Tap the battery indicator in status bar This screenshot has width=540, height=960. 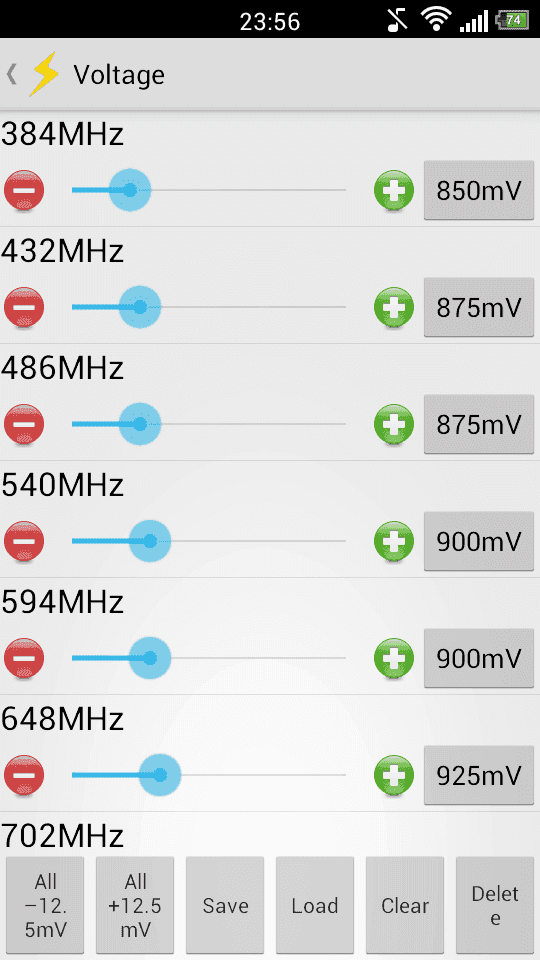[512, 20]
